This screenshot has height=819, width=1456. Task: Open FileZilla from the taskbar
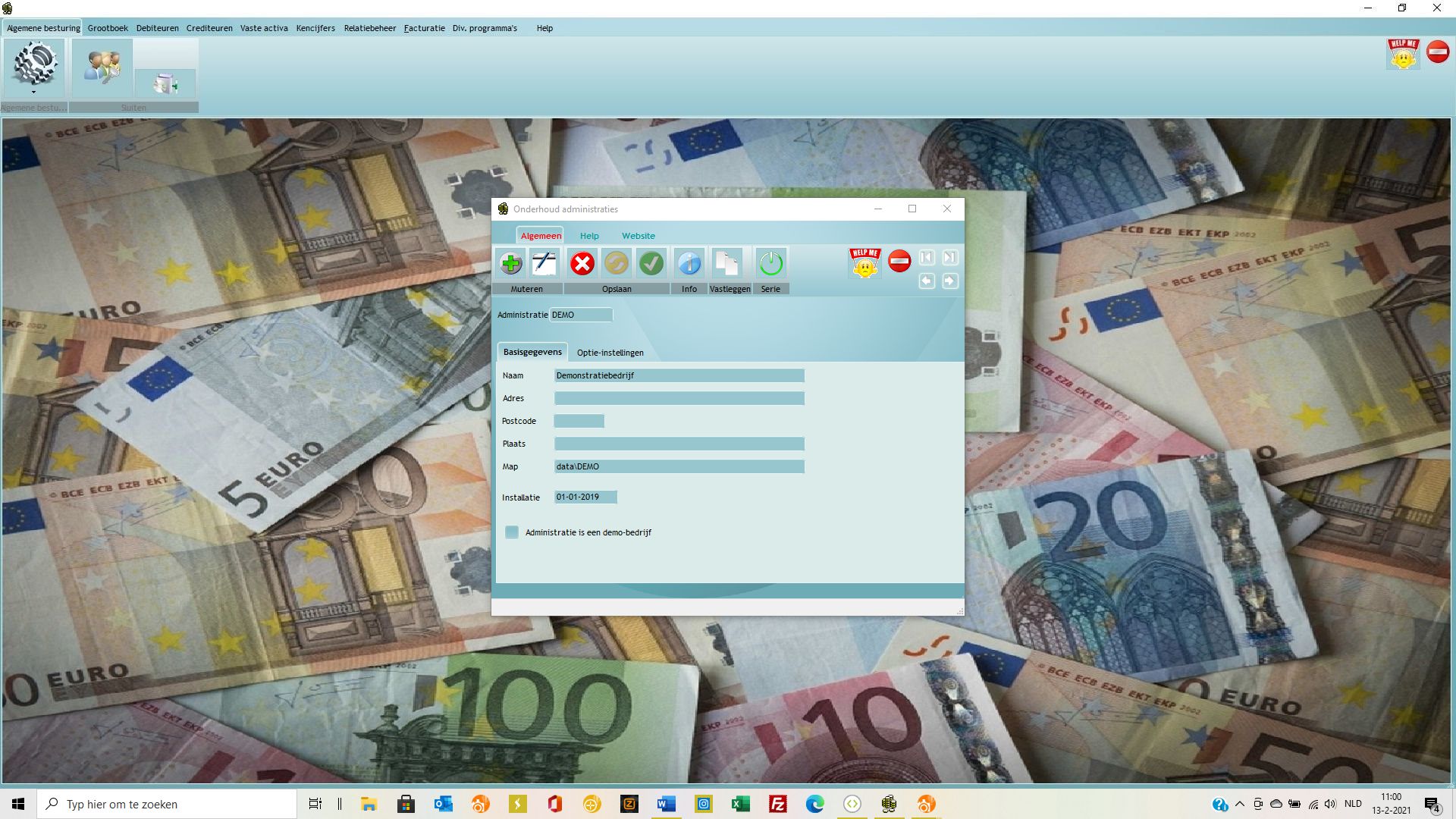tap(777, 804)
